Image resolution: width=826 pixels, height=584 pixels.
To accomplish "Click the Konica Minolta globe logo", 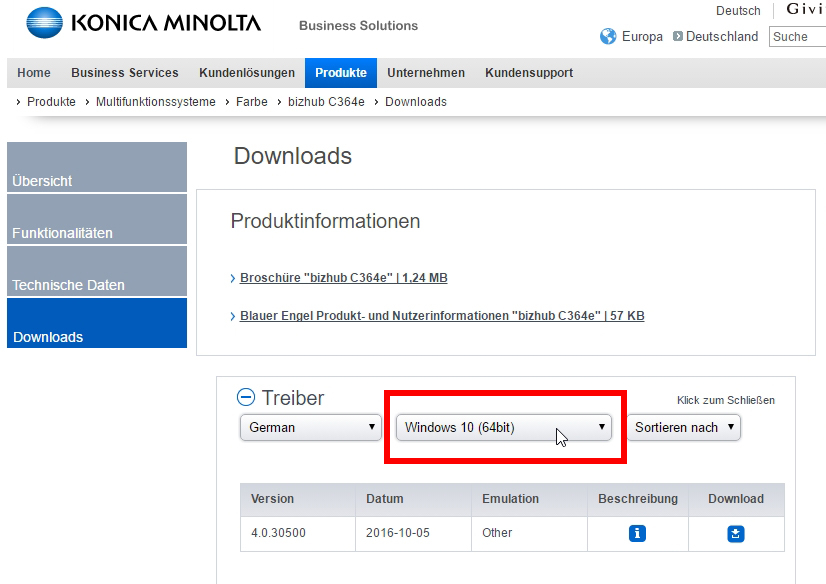I will coord(44,23).
